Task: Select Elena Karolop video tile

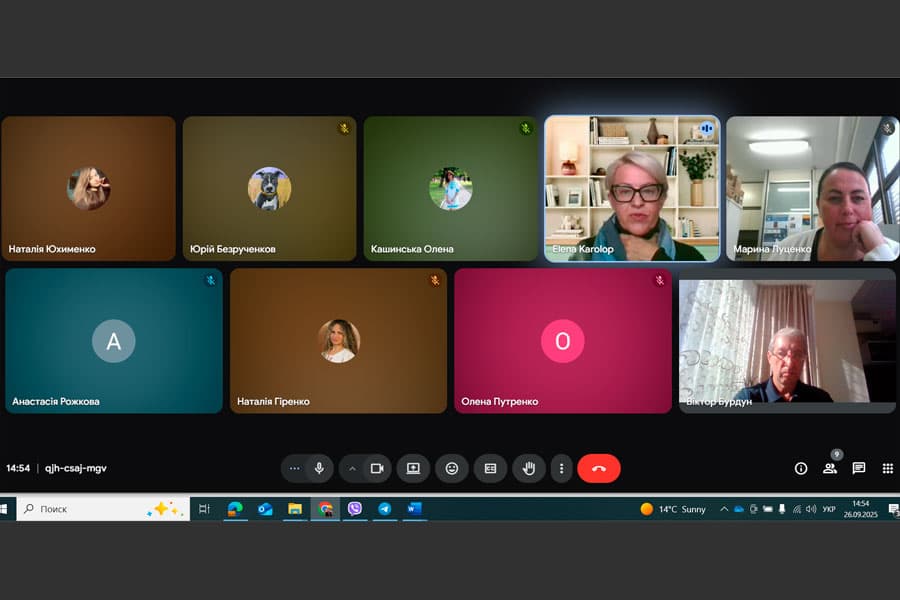Action: (x=632, y=189)
